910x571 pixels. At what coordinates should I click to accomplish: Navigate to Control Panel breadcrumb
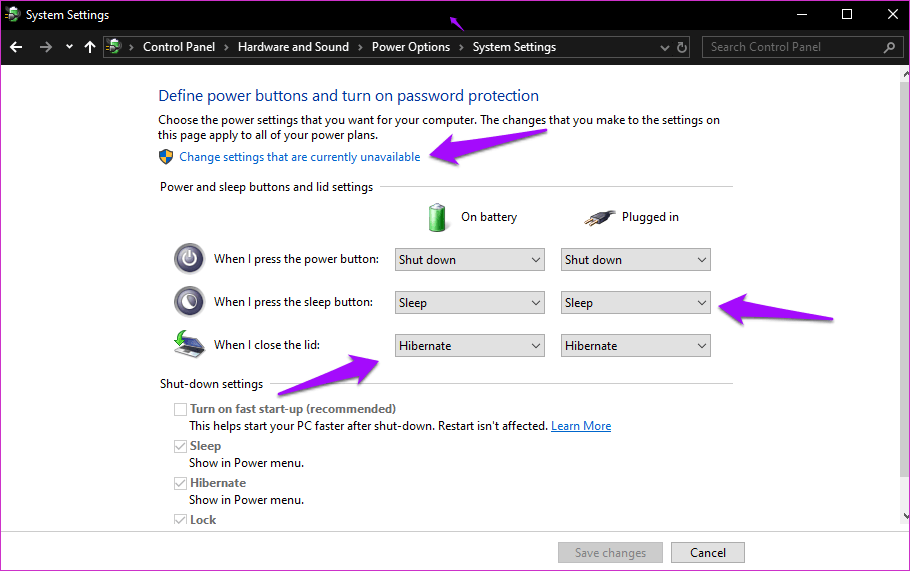179,47
